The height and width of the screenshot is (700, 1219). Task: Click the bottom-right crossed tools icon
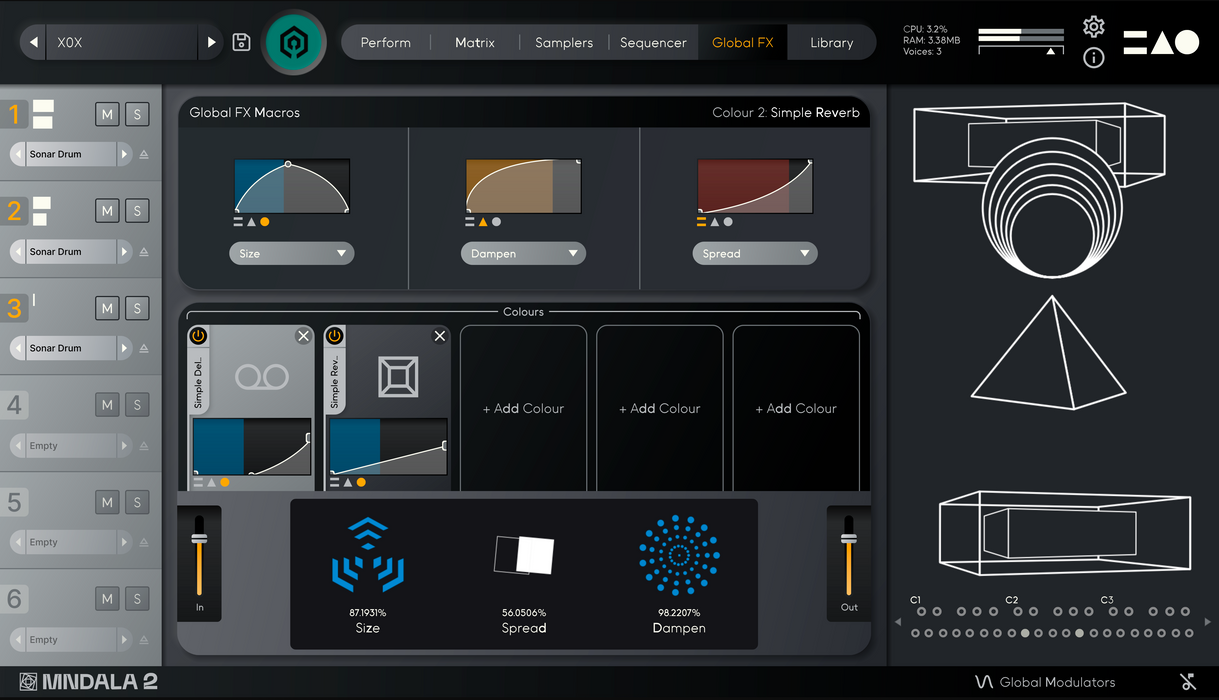(1188, 682)
